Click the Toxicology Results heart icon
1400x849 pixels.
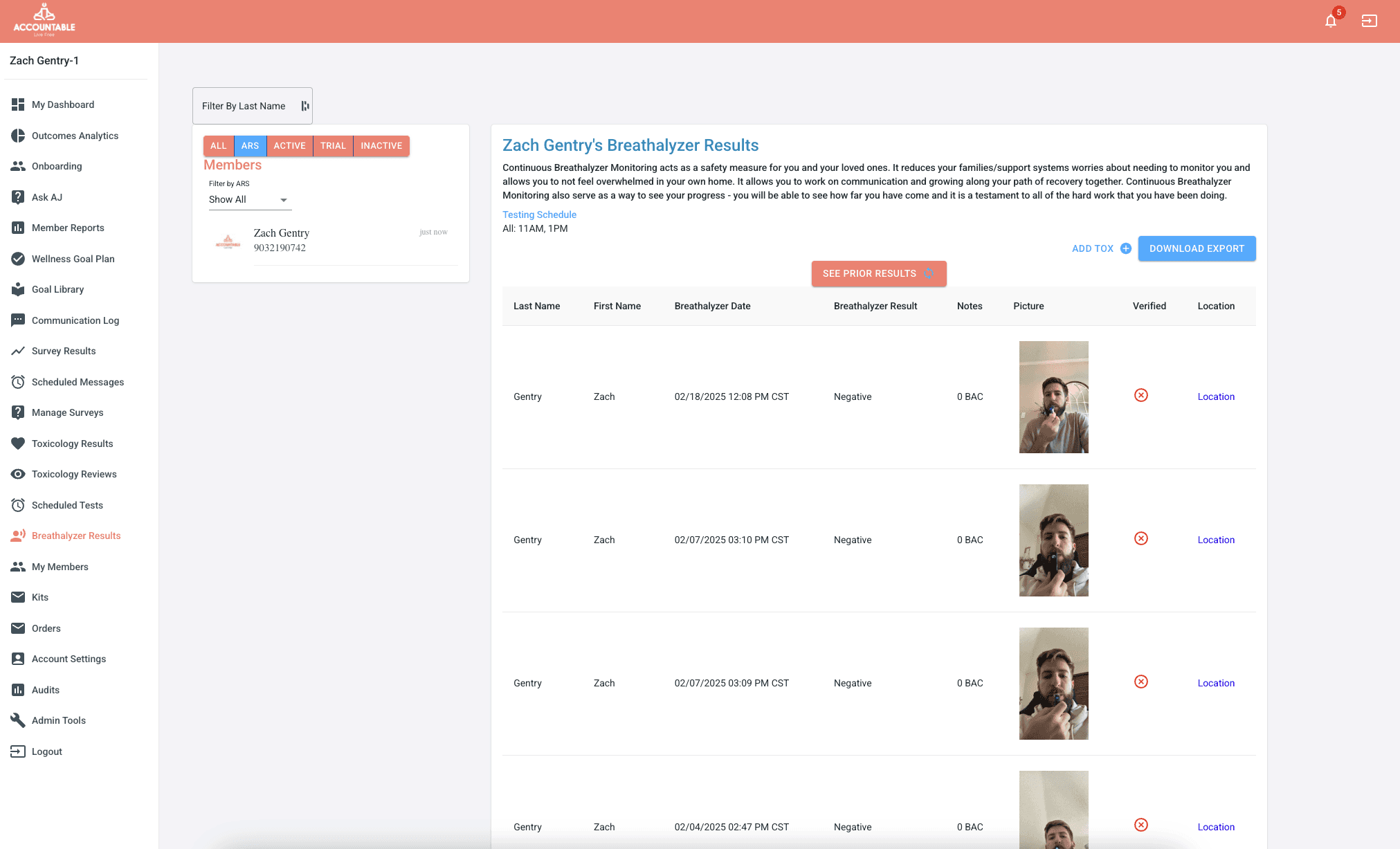coord(18,444)
